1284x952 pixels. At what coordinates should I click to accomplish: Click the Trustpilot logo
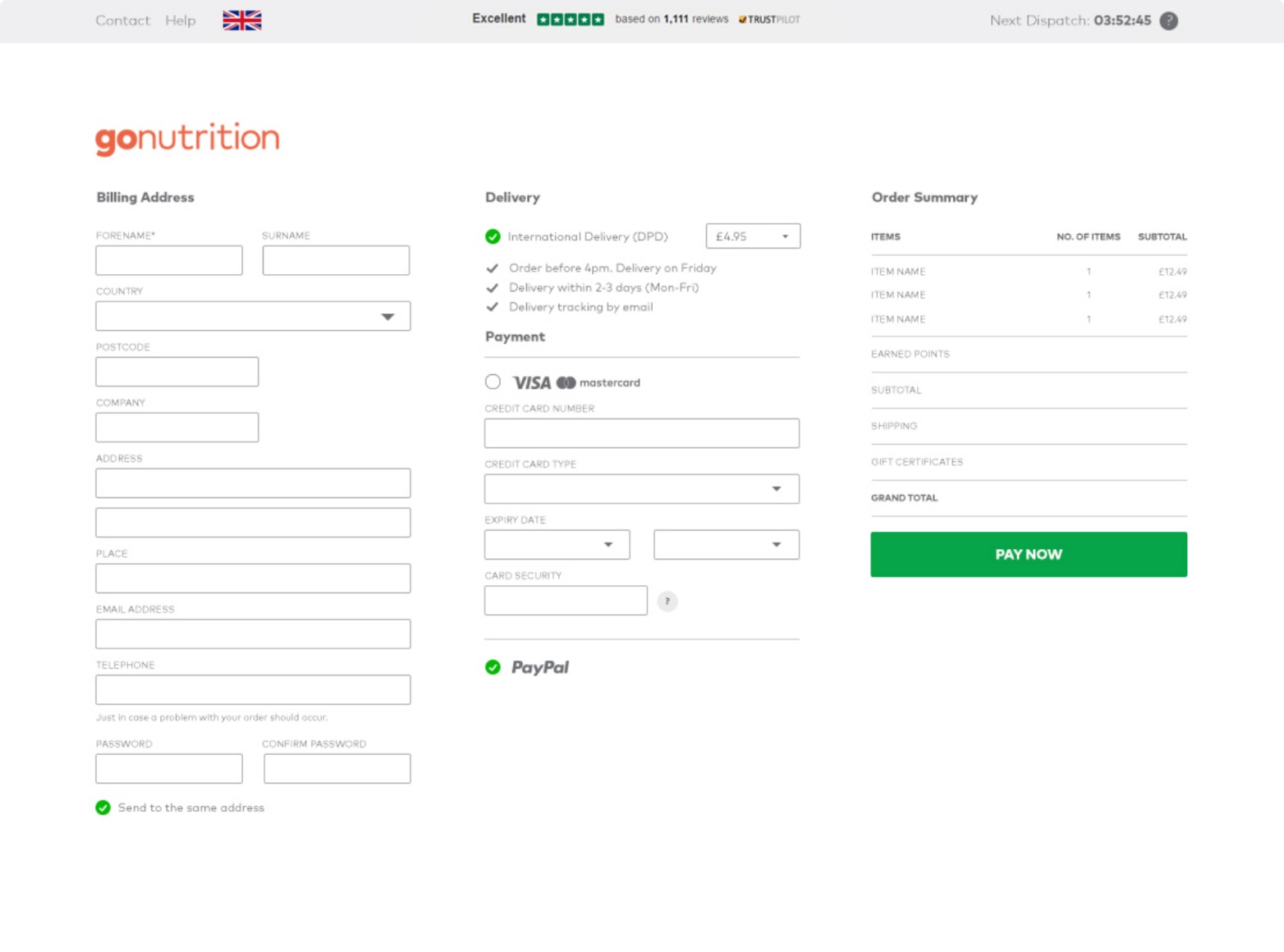(769, 20)
